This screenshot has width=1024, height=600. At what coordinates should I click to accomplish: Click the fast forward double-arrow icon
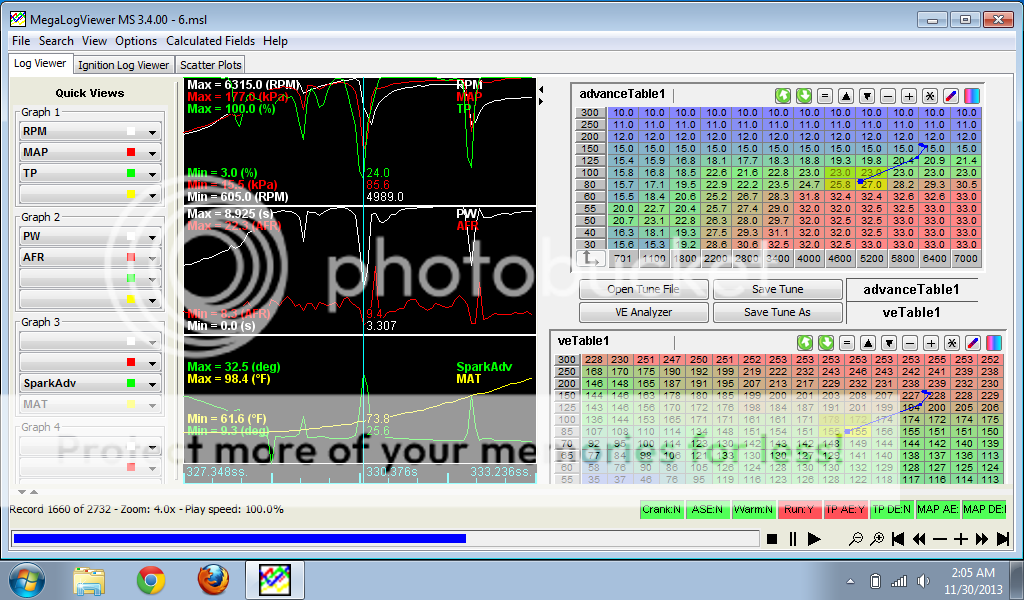pyautogui.click(x=982, y=539)
